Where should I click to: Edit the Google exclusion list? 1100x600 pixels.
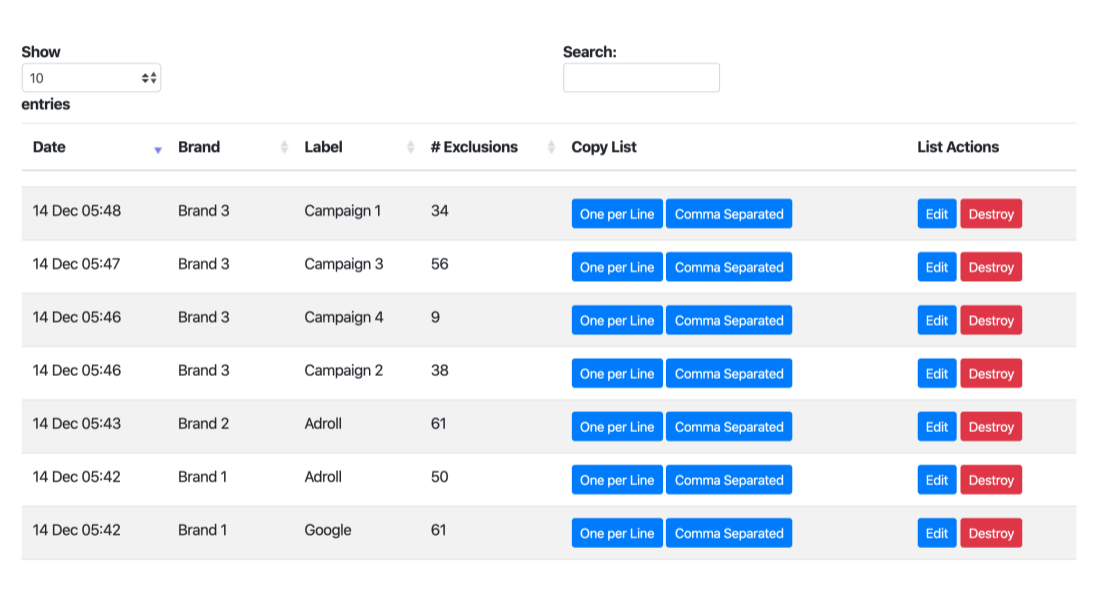937,533
